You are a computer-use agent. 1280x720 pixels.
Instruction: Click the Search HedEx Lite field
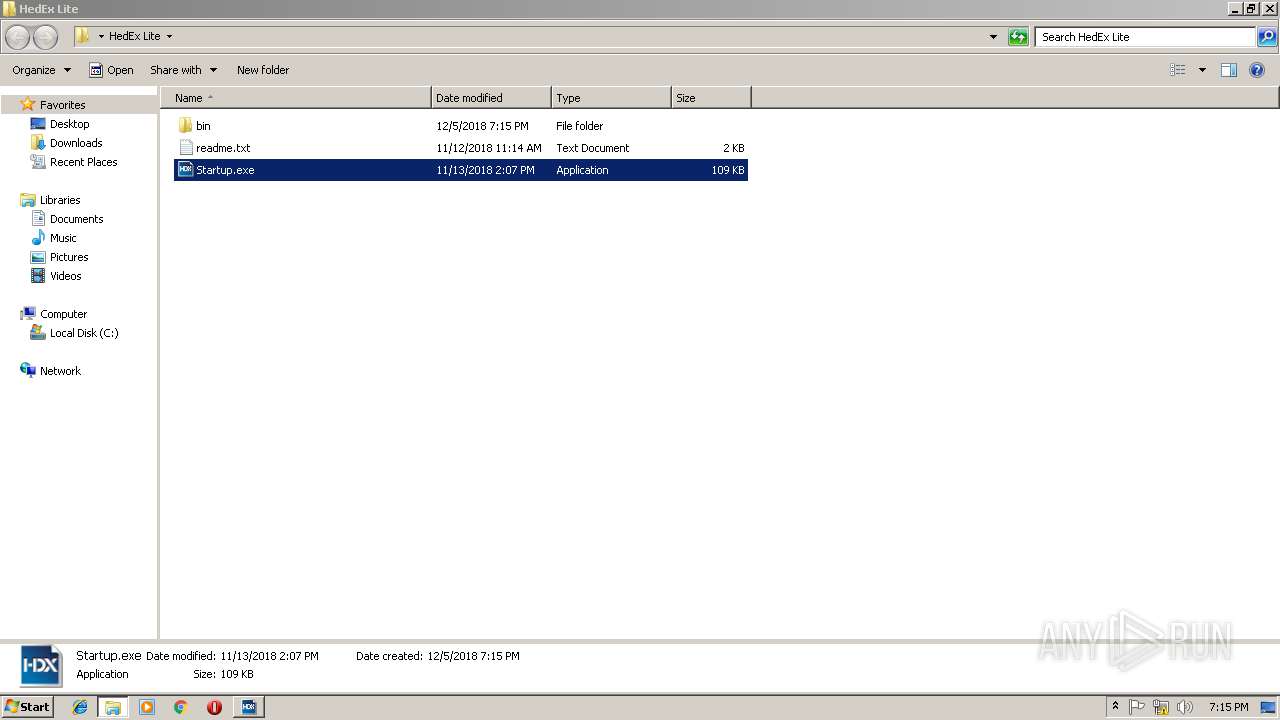coord(1145,37)
